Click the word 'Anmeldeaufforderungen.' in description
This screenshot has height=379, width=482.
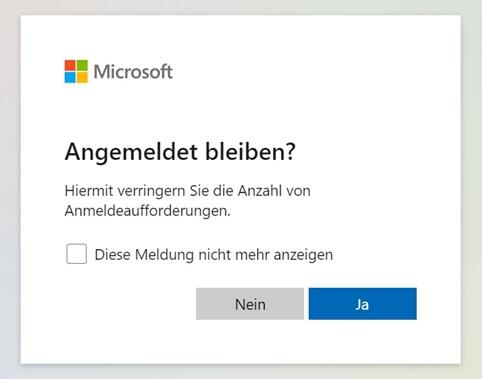click(147, 211)
